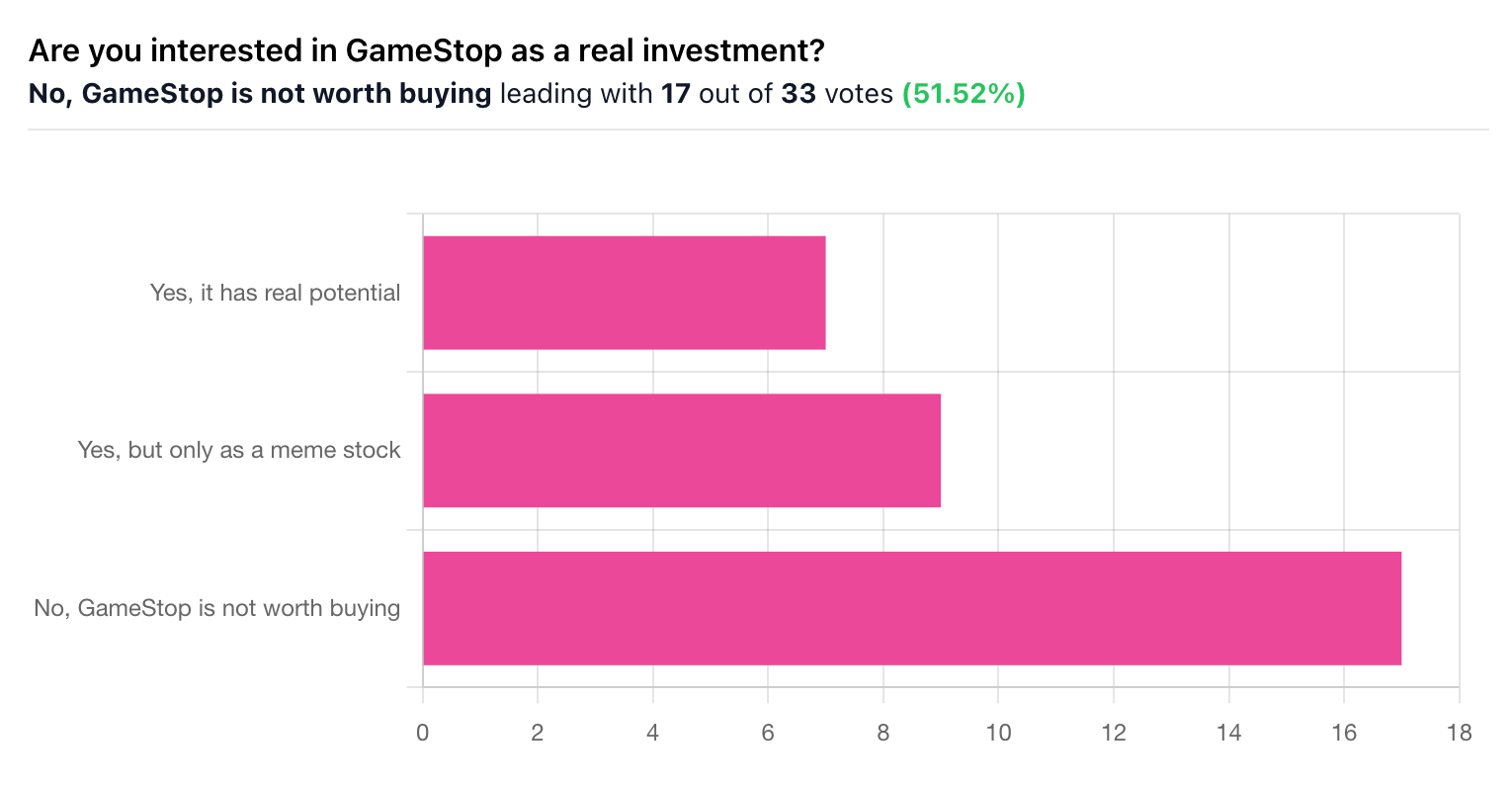Click the 8 tick label on the x-axis

click(883, 733)
